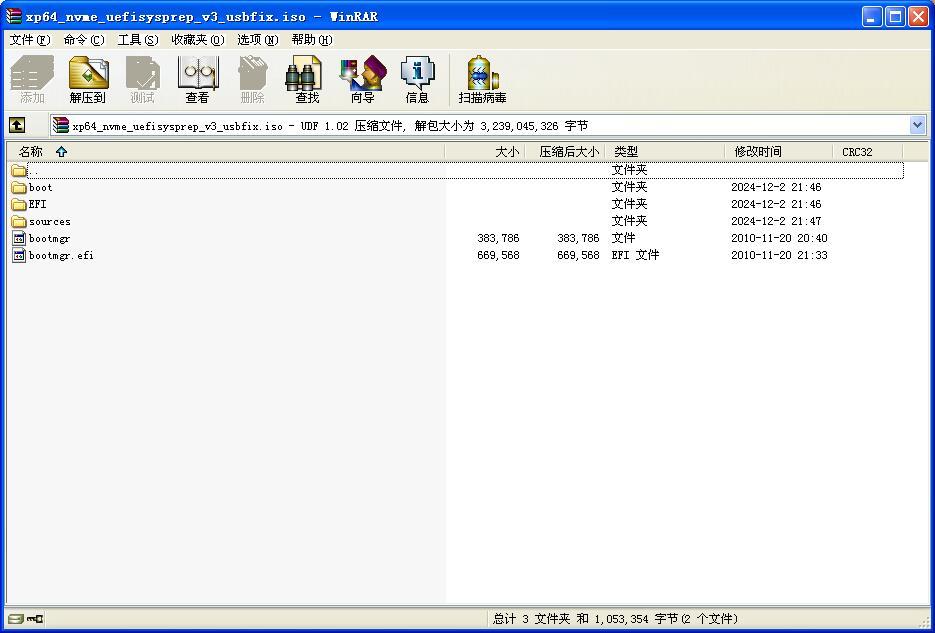Minimize the WinRAR window

(x=872, y=17)
